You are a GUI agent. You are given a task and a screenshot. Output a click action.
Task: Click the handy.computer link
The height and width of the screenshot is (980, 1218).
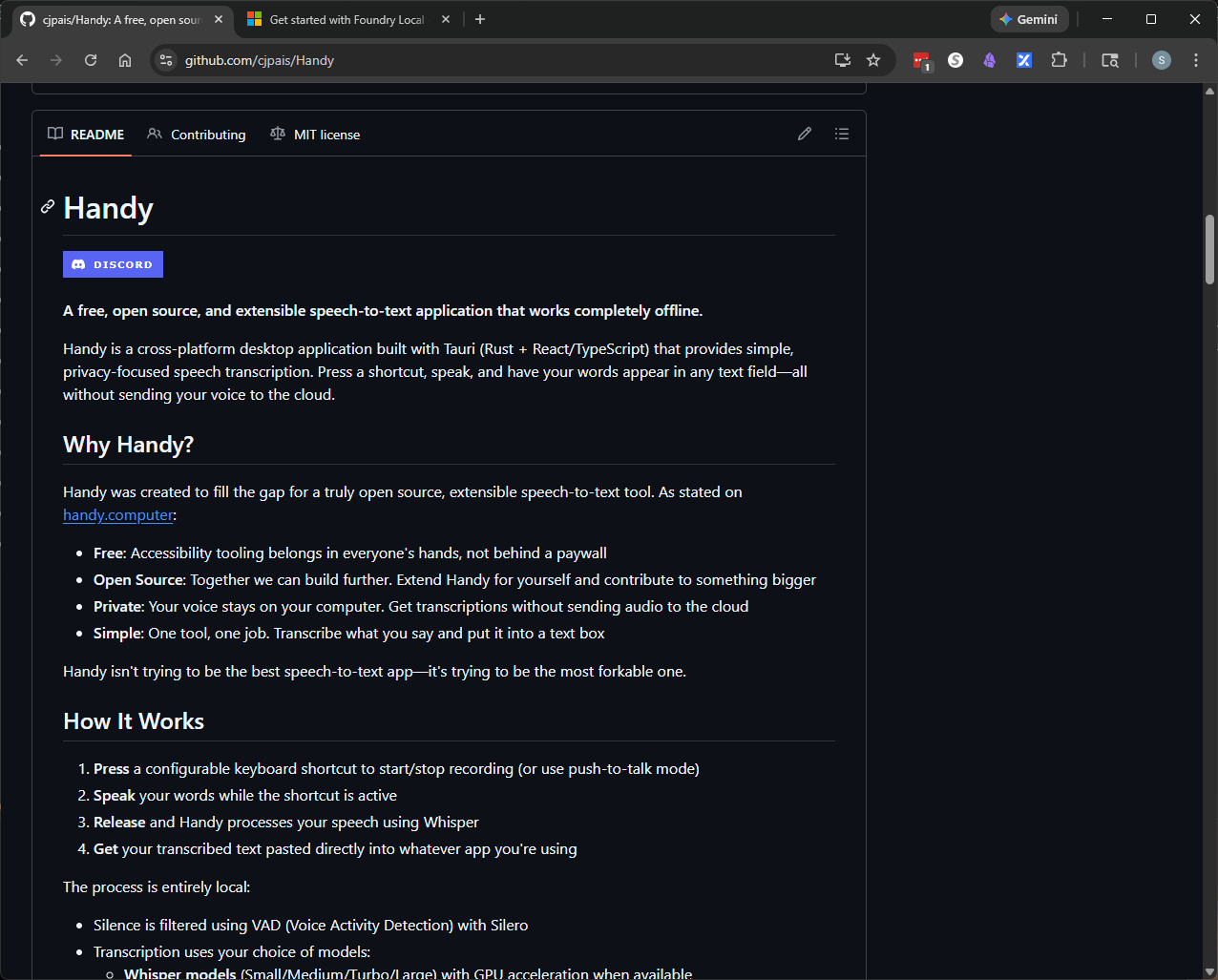pos(117,514)
